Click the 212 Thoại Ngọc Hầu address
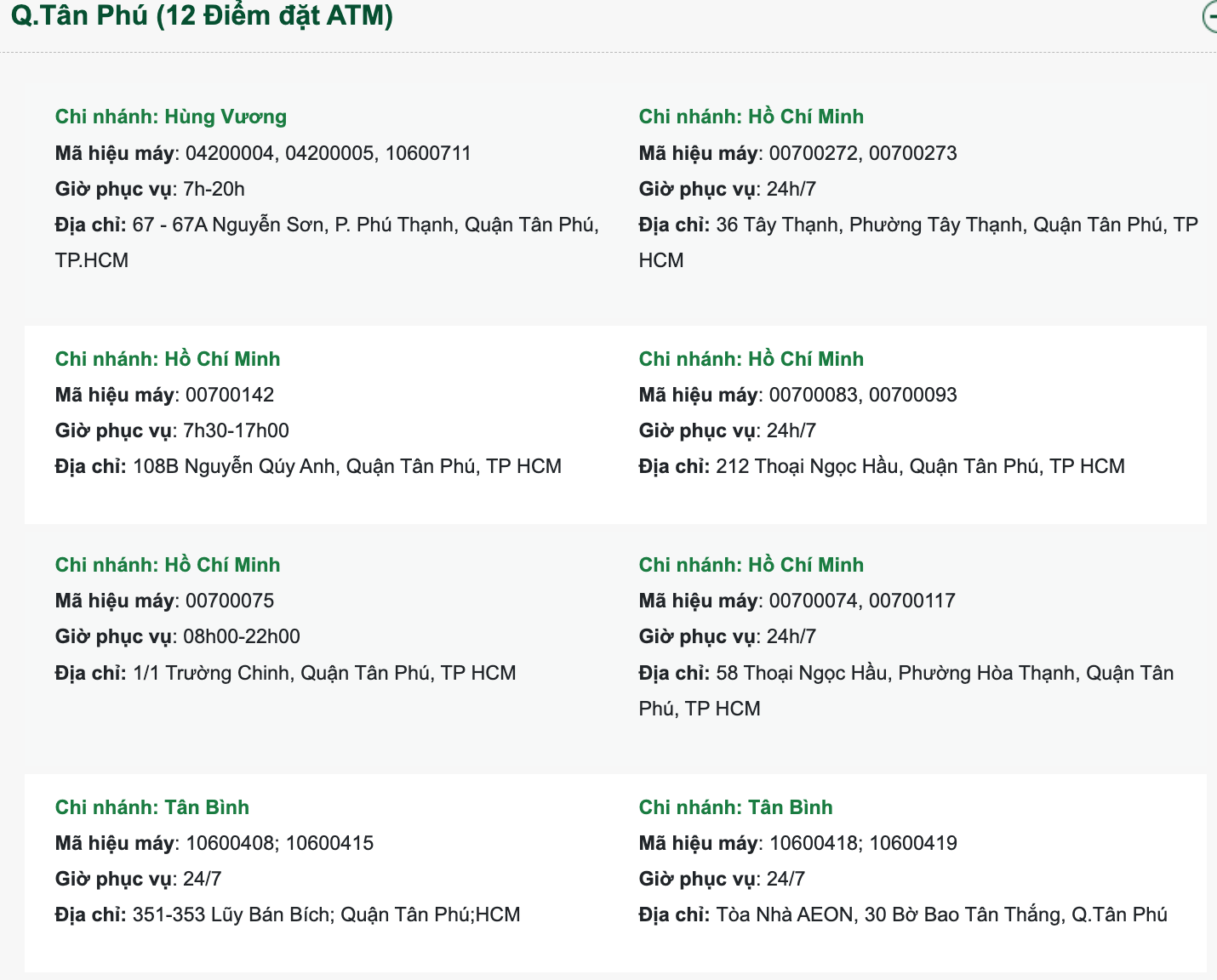The height and width of the screenshot is (980, 1217). [919, 466]
